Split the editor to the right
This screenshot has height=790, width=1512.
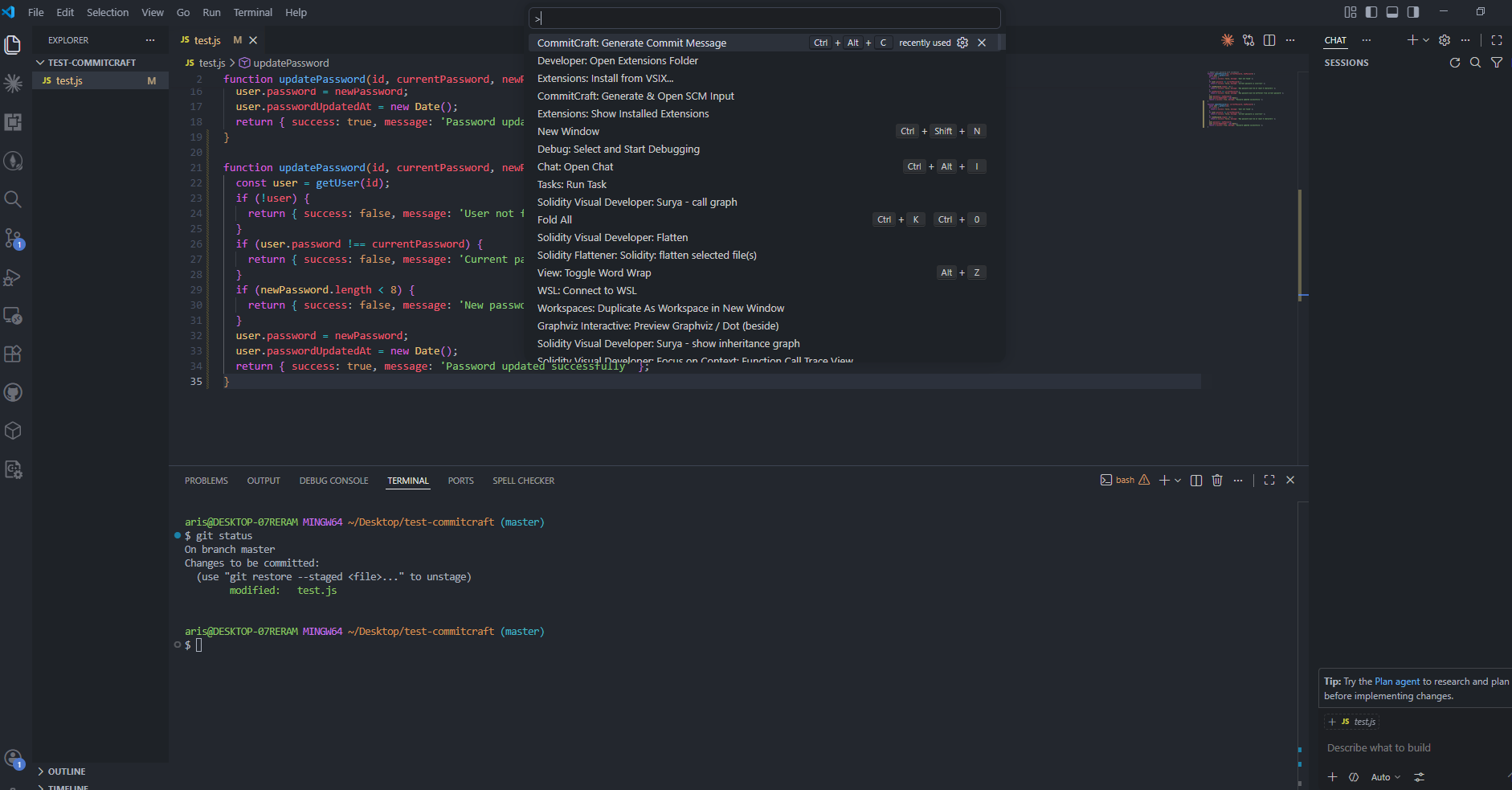[1269, 40]
